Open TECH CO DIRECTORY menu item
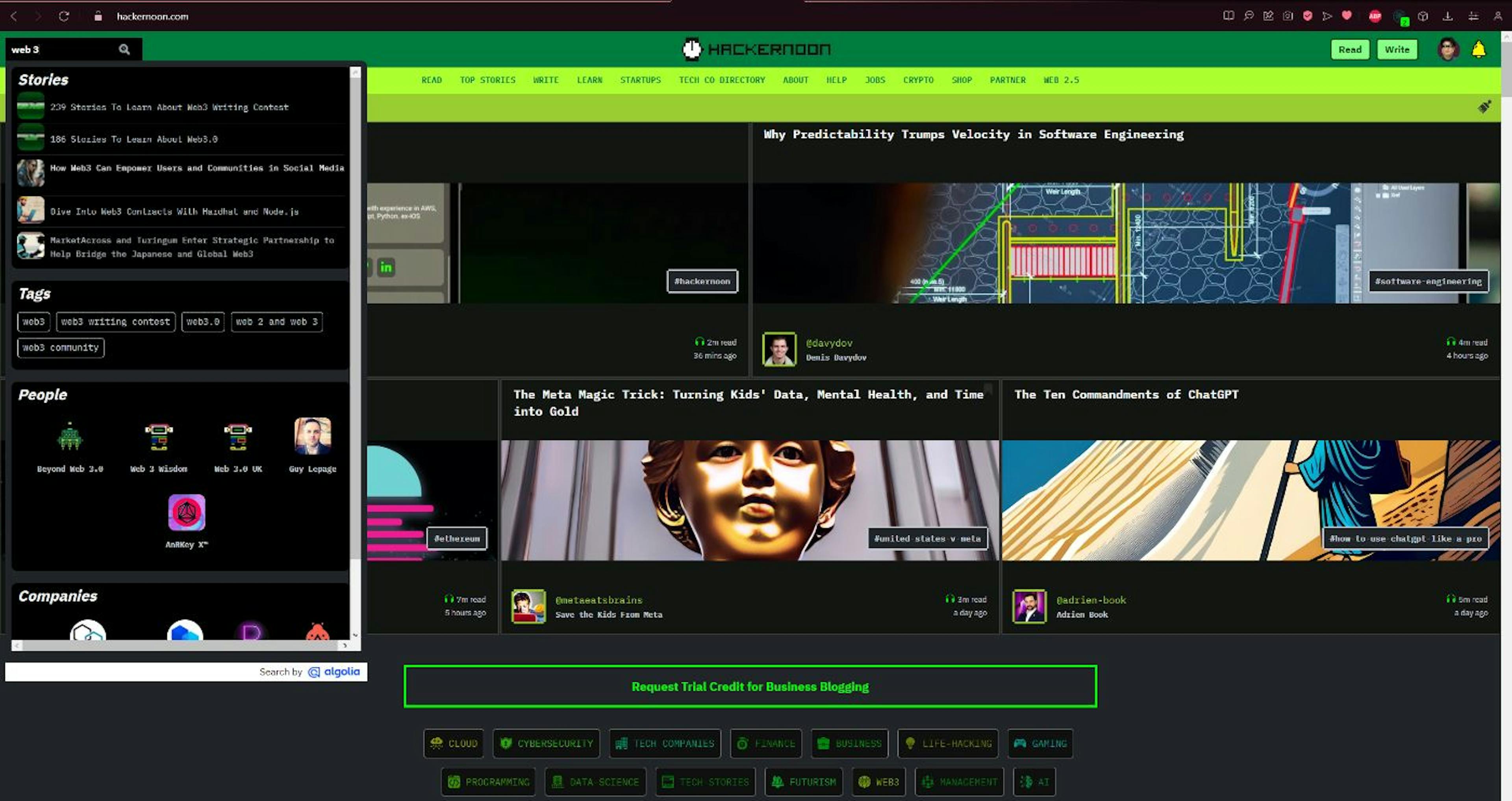 pos(722,80)
